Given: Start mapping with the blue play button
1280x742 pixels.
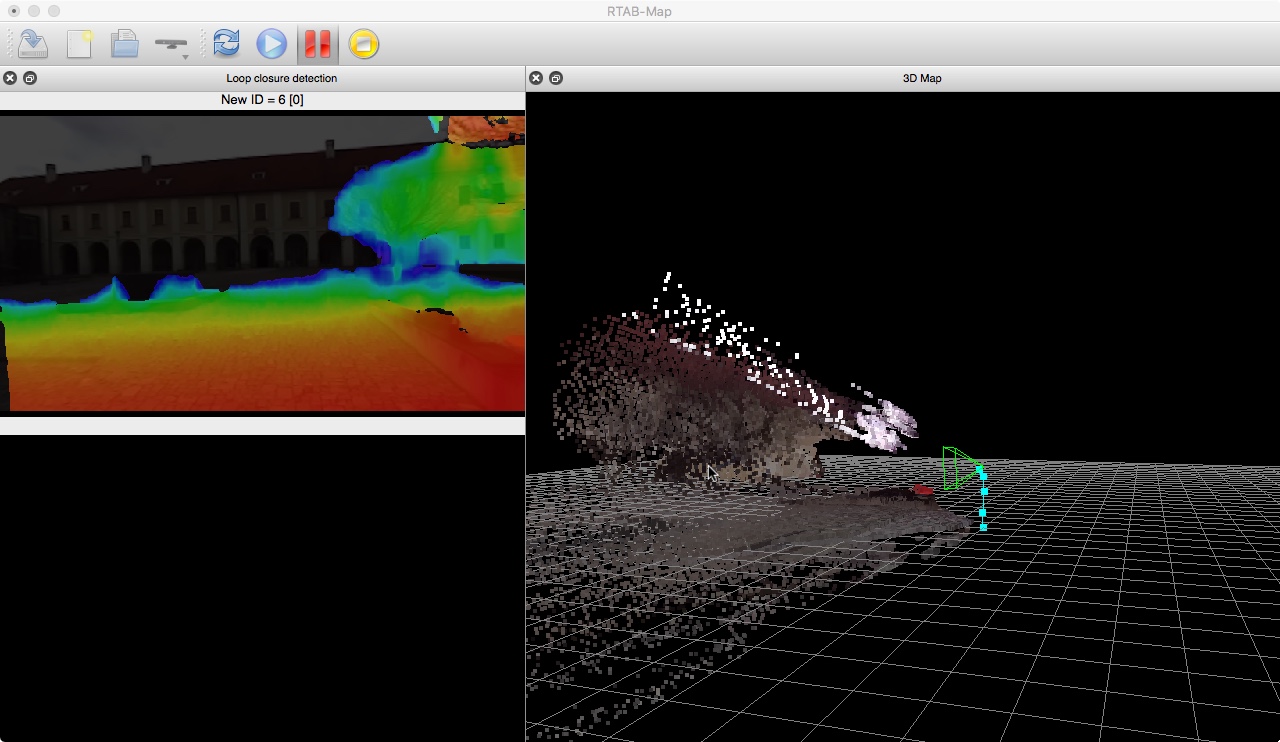Looking at the screenshot, I should [x=271, y=44].
